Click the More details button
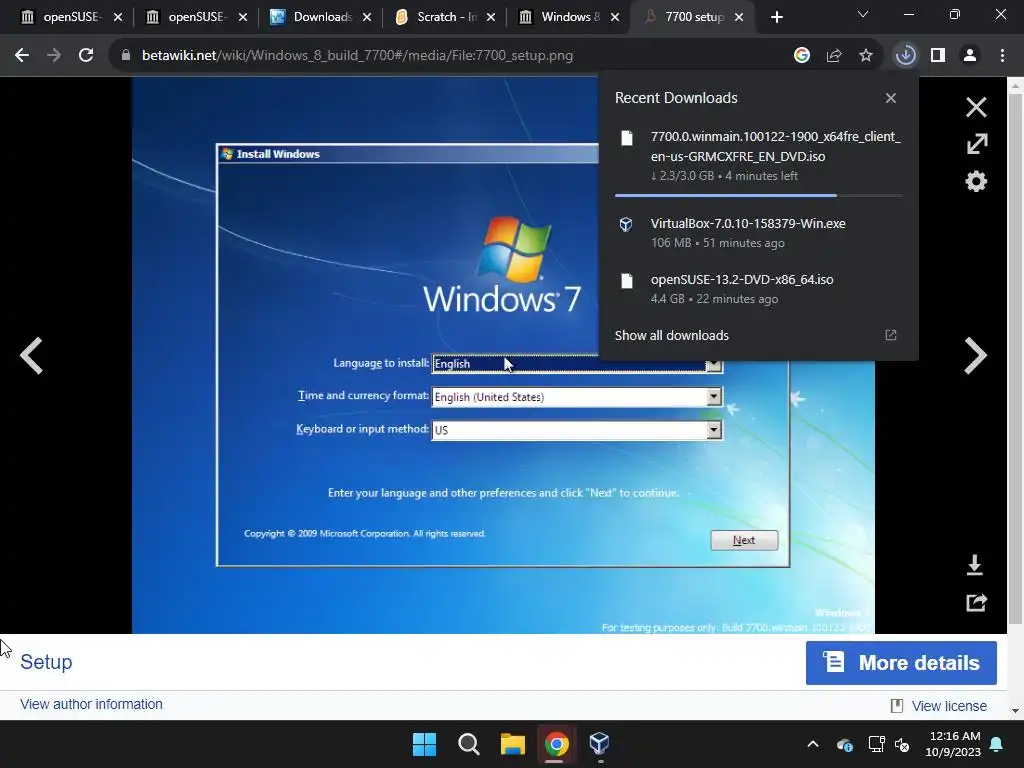This screenshot has width=1024, height=768. 901,663
